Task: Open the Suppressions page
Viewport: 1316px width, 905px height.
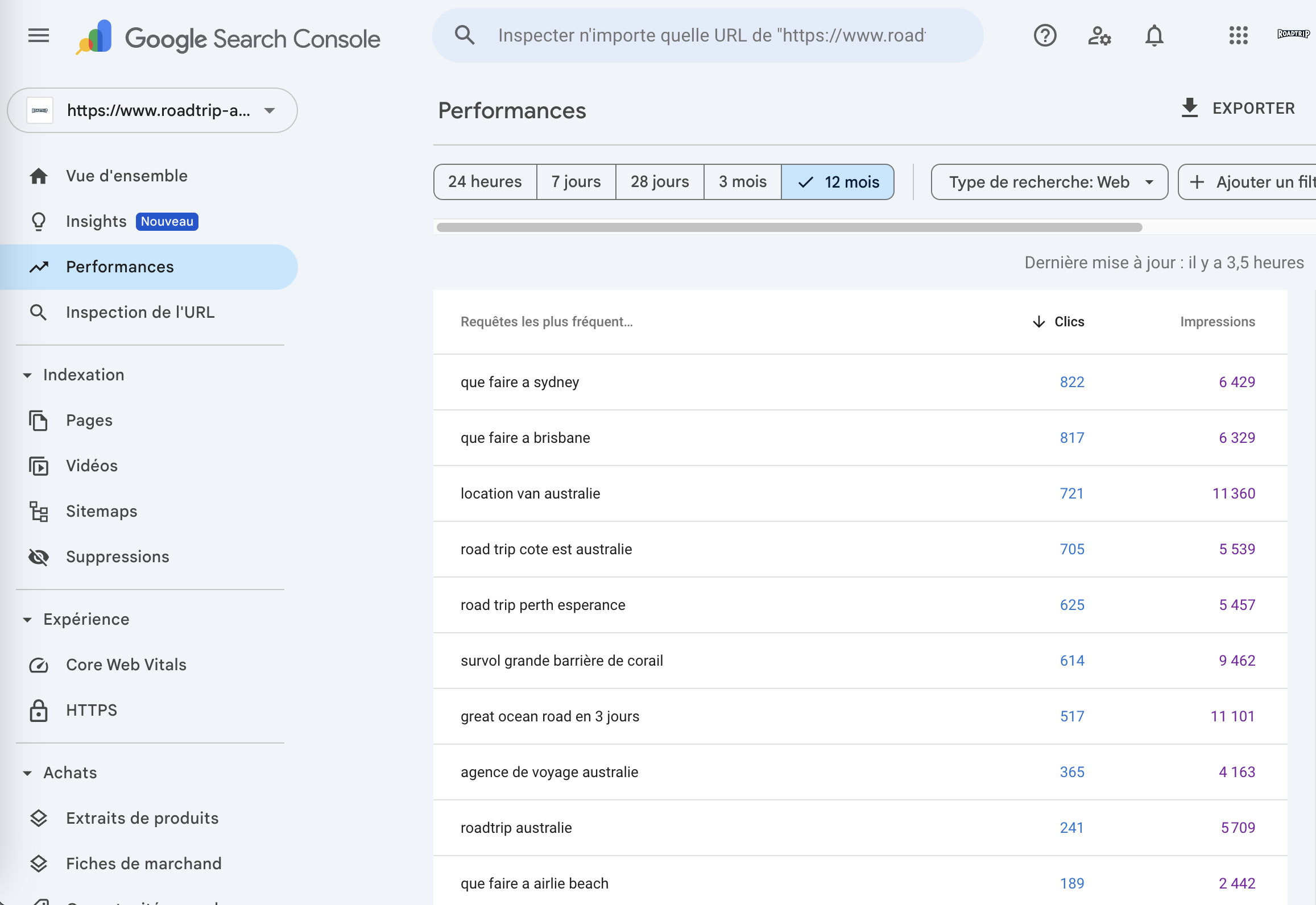Action: (x=149, y=557)
